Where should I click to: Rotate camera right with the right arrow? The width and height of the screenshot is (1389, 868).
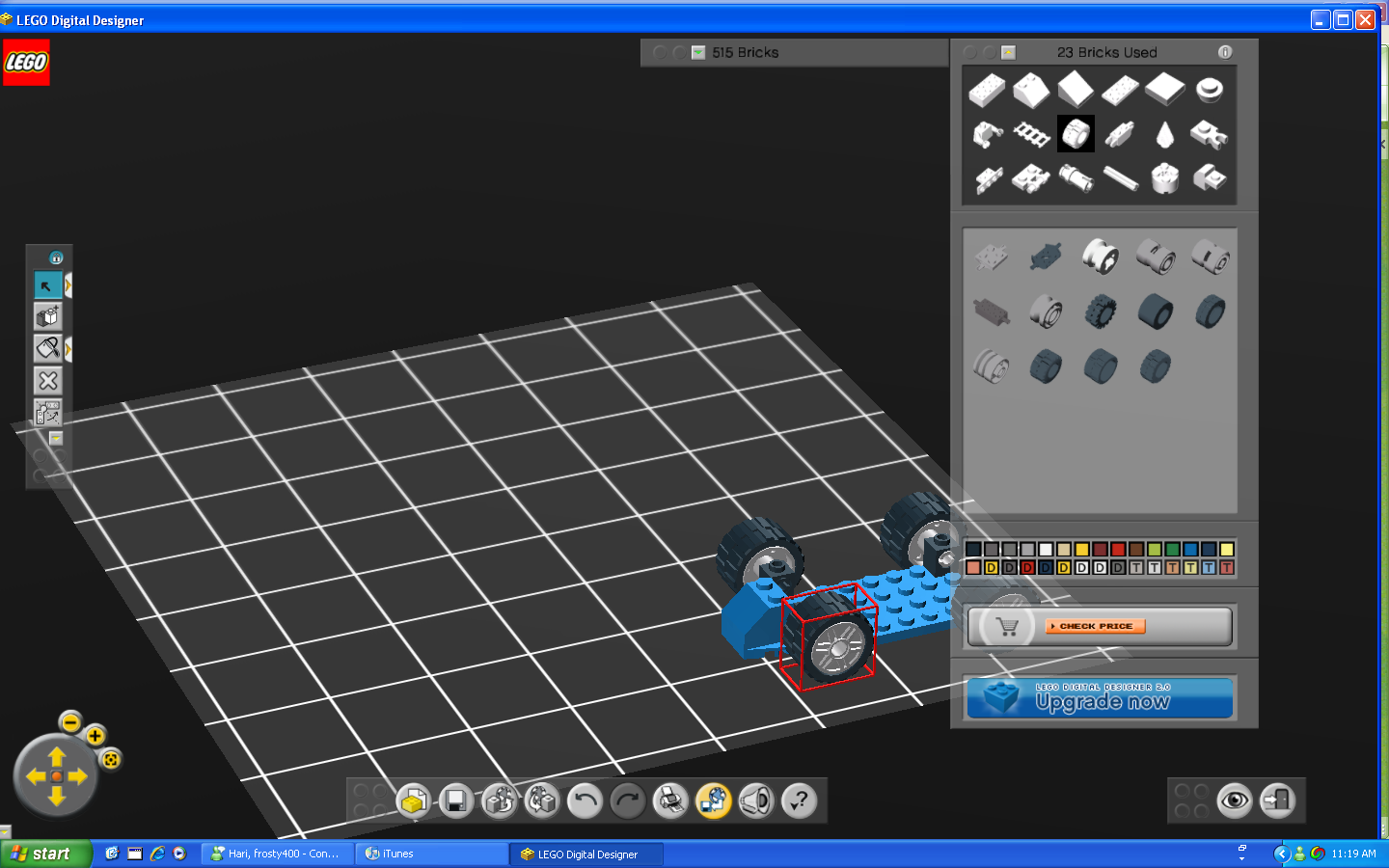77,776
